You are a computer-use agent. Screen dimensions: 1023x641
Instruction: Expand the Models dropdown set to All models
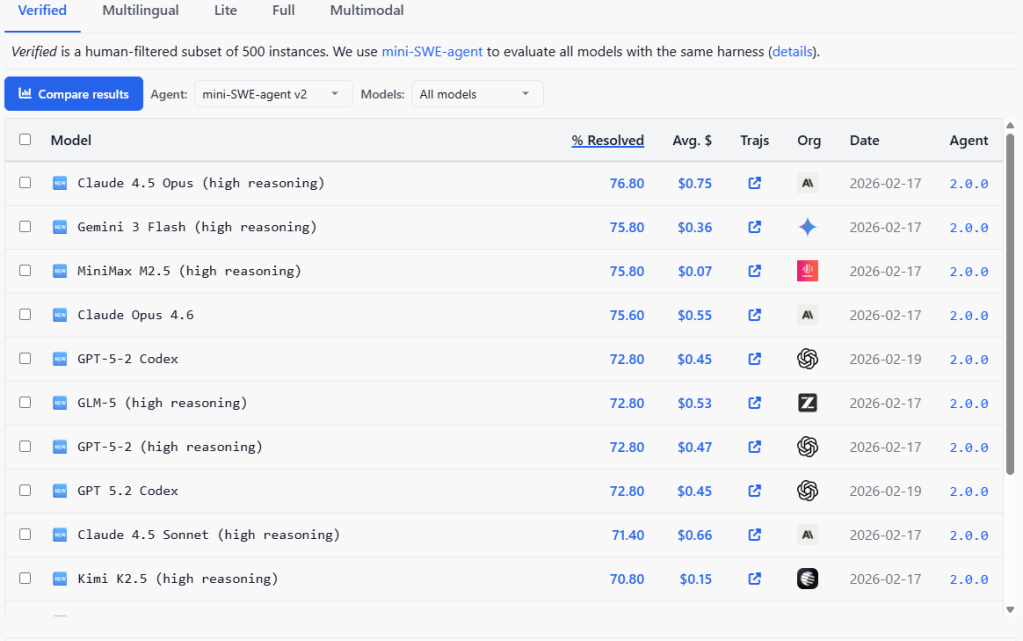click(x=476, y=94)
